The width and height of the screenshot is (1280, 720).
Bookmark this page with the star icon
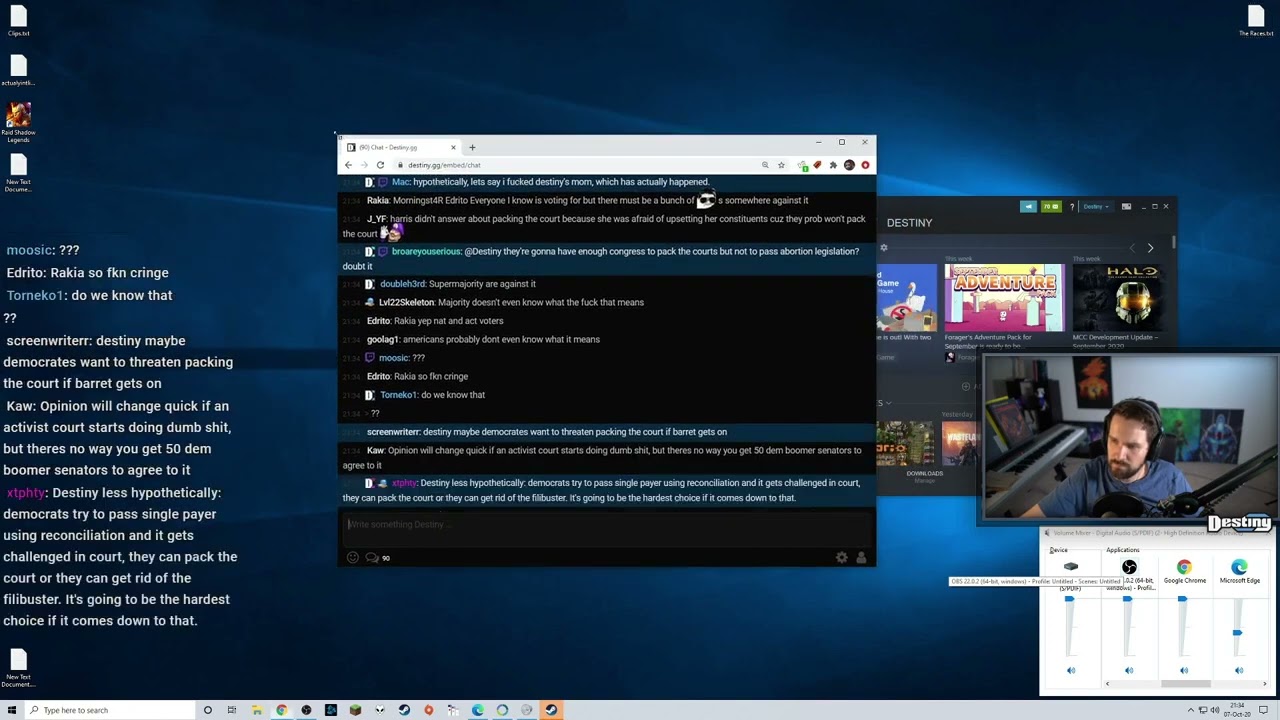point(781,165)
